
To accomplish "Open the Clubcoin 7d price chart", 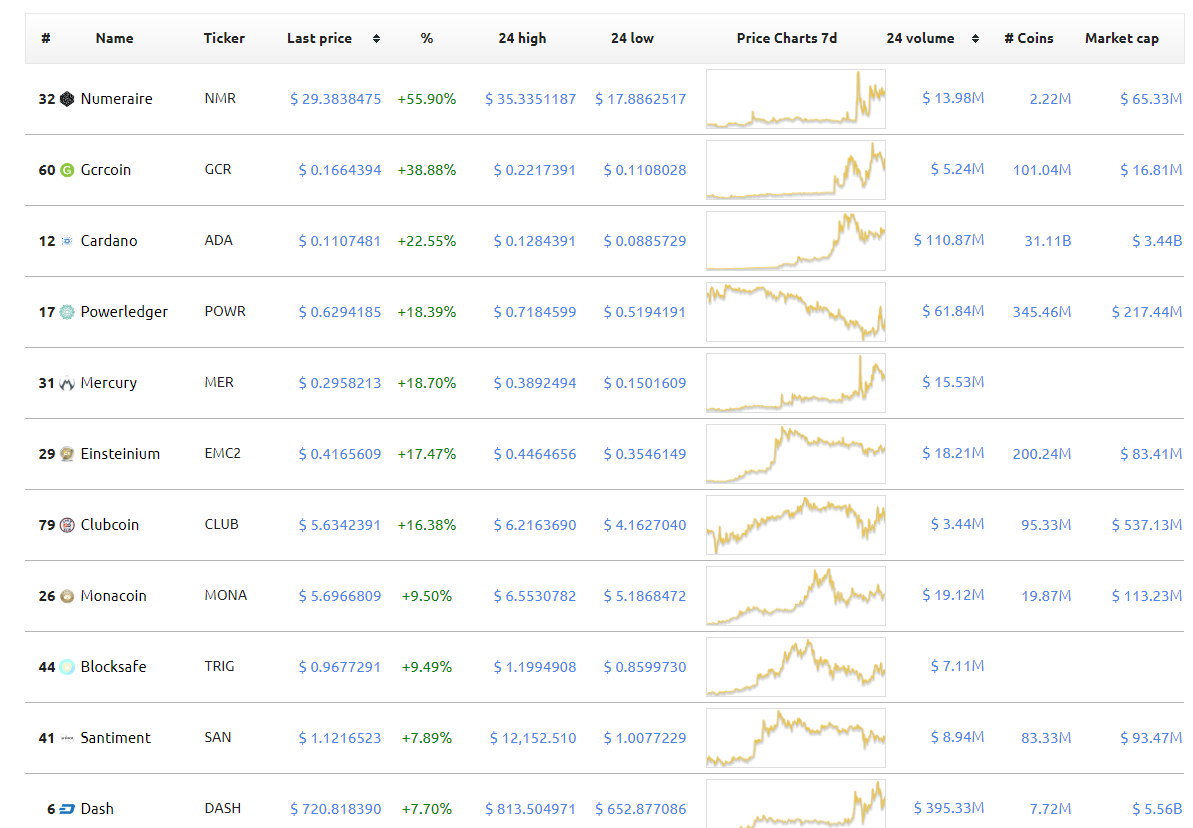I will (796, 525).
